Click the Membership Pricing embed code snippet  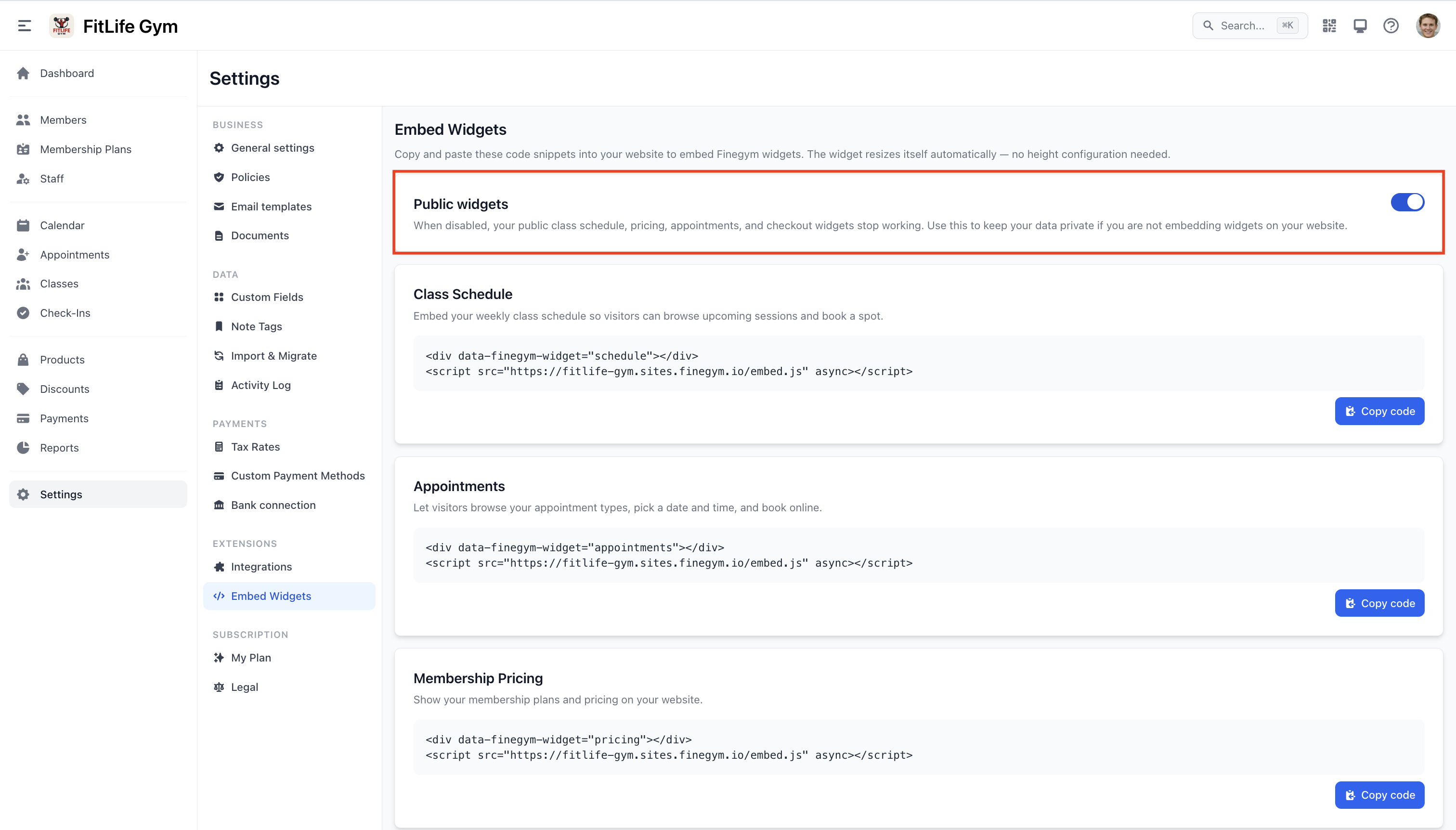click(918, 747)
